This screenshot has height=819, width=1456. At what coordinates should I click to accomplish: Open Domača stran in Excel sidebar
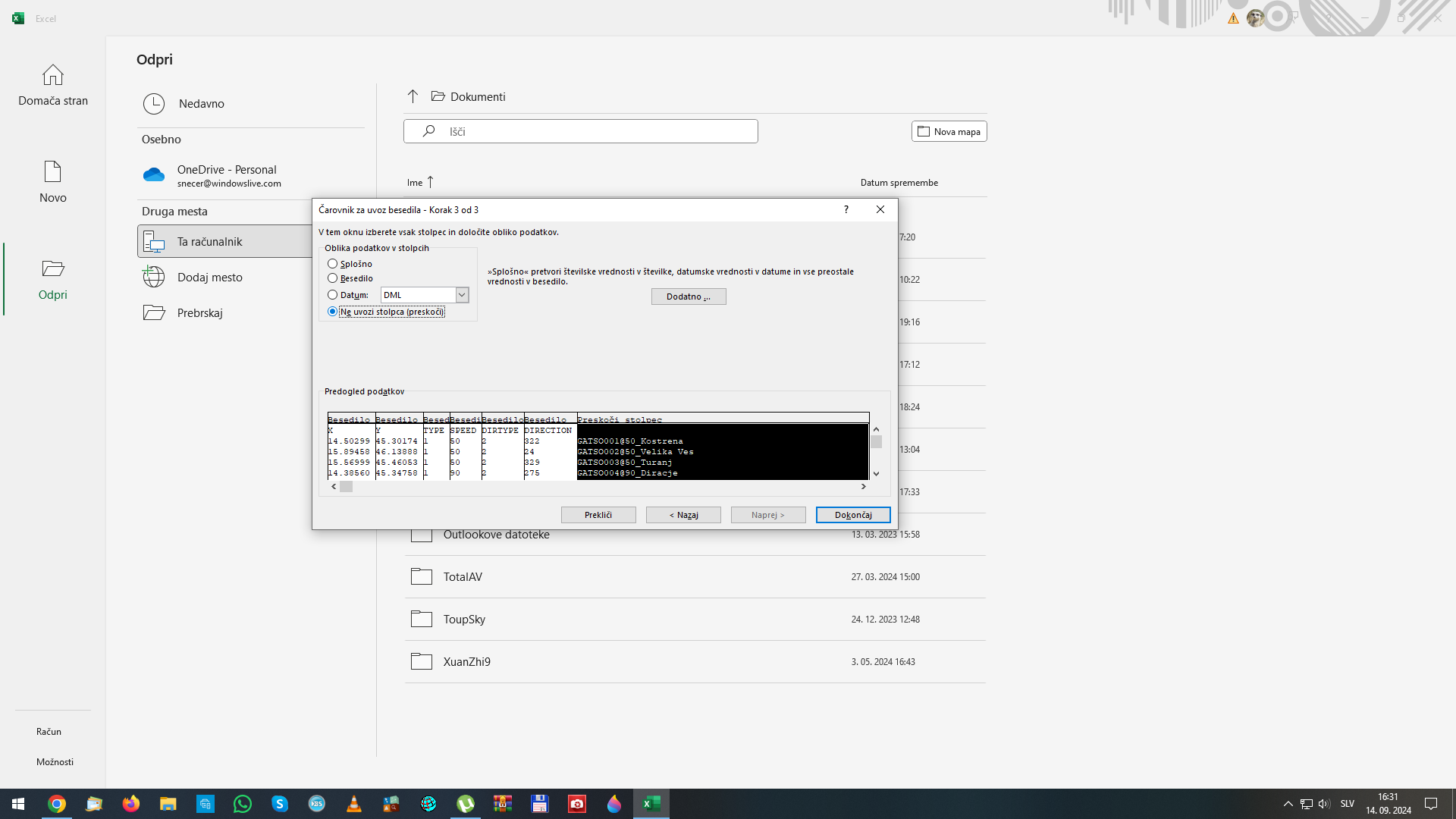tap(53, 85)
